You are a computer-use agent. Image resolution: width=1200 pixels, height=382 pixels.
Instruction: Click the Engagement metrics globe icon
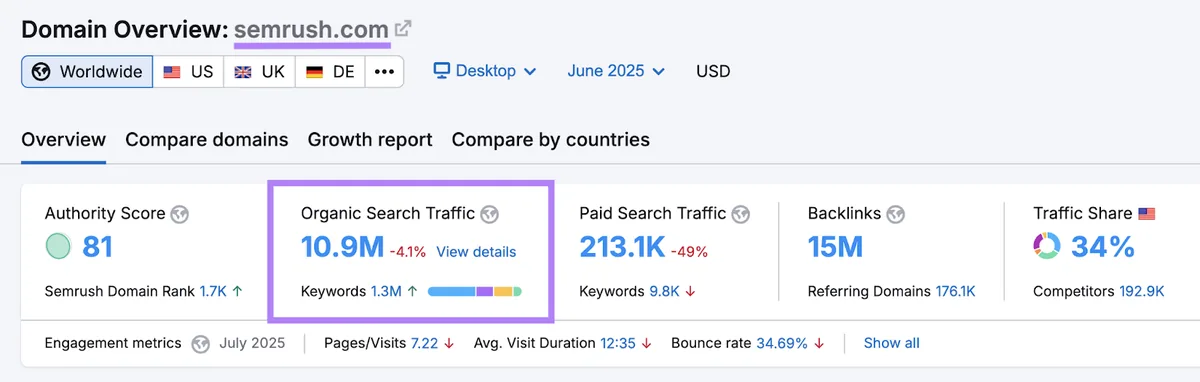pyautogui.click(x=201, y=343)
